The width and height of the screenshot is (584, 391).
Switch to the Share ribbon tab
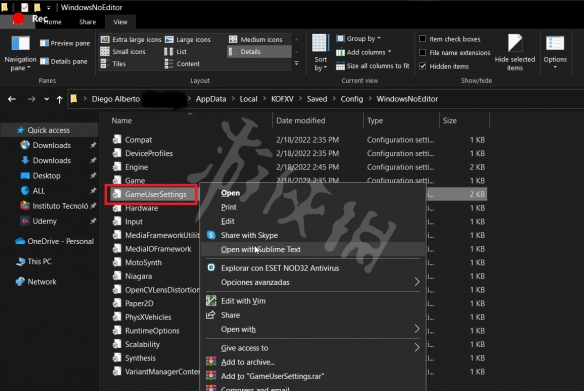tap(88, 22)
